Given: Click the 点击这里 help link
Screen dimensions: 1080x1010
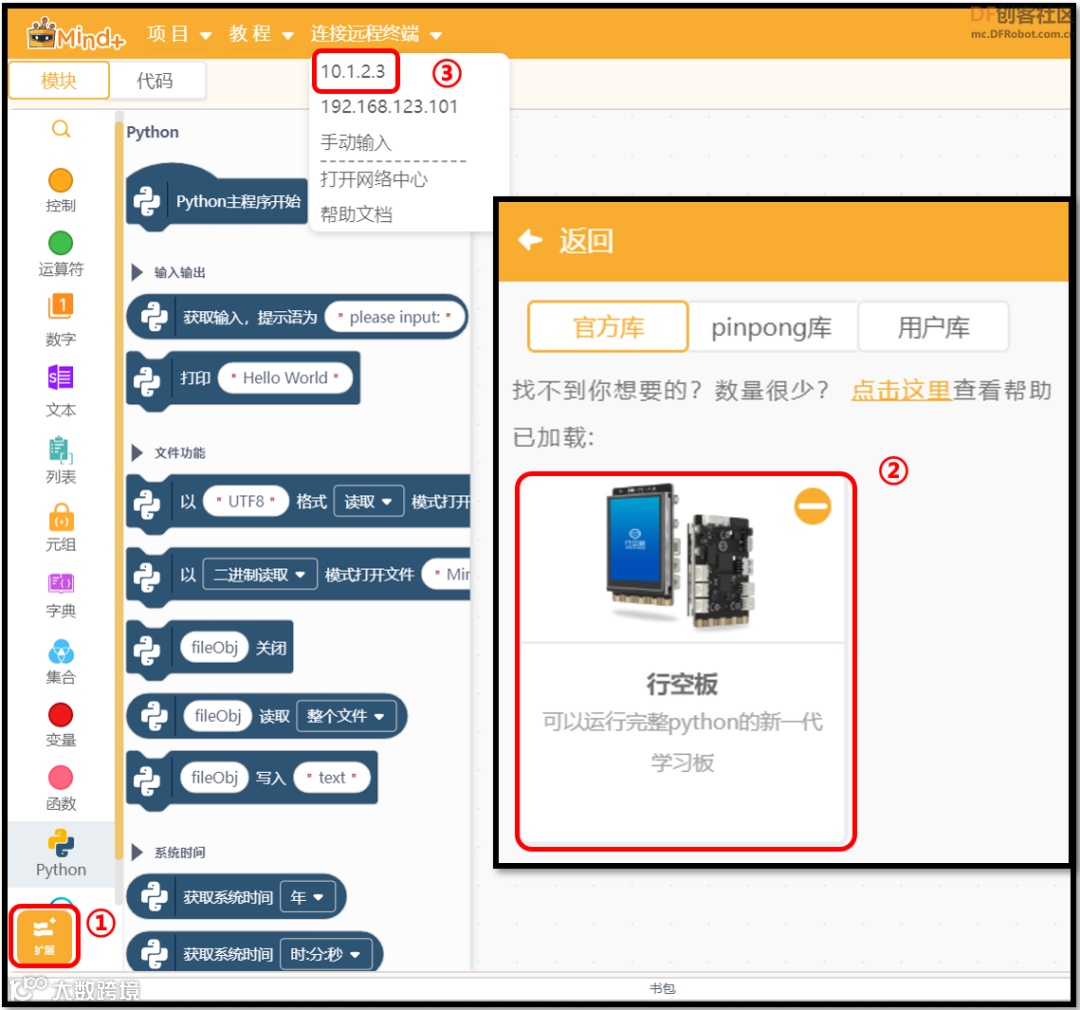Looking at the screenshot, I should pyautogui.click(x=901, y=391).
